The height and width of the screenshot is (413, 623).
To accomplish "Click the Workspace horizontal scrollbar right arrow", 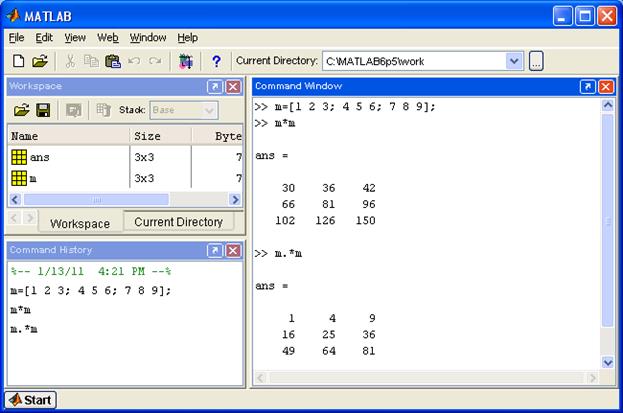I will [237, 200].
